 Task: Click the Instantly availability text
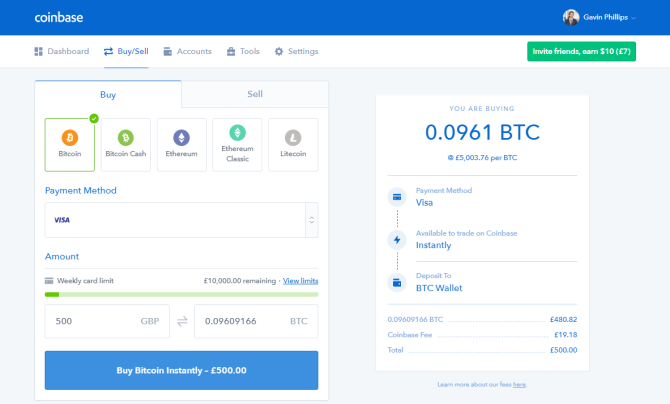tap(434, 245)
